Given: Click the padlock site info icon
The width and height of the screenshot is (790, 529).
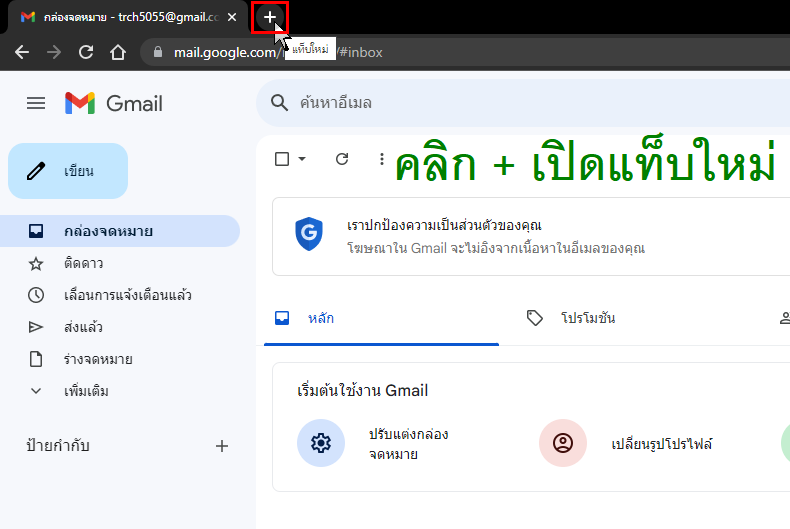Looking at the screenshot, I should click(x=158, y=52).
